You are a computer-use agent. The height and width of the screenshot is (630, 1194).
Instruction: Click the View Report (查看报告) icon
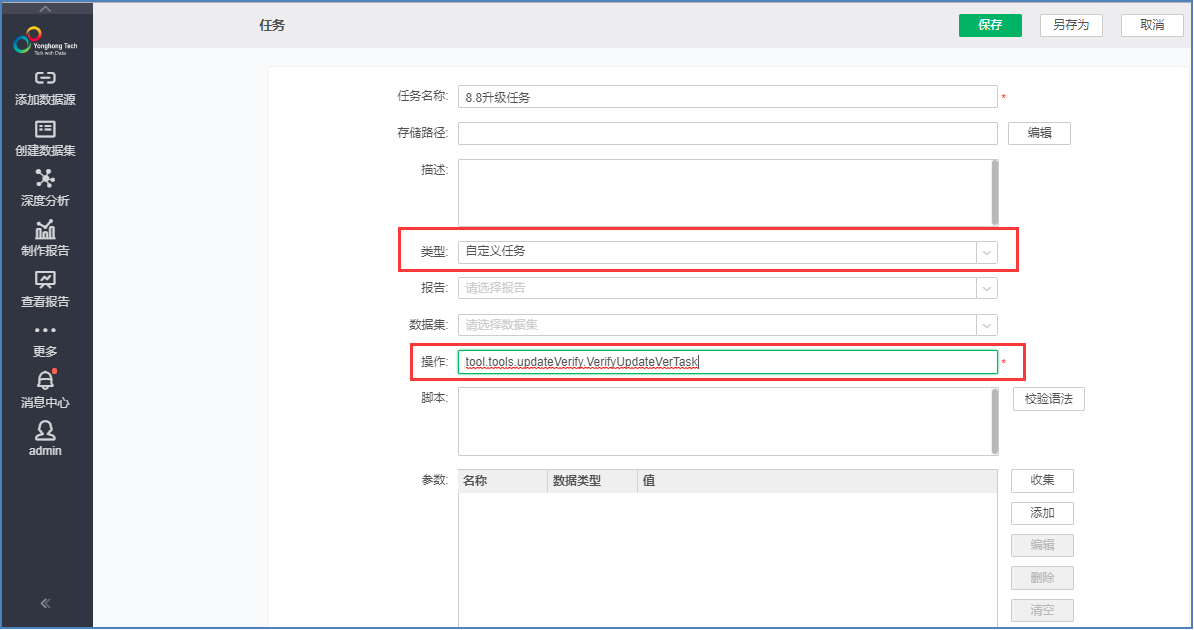(45, 280)
